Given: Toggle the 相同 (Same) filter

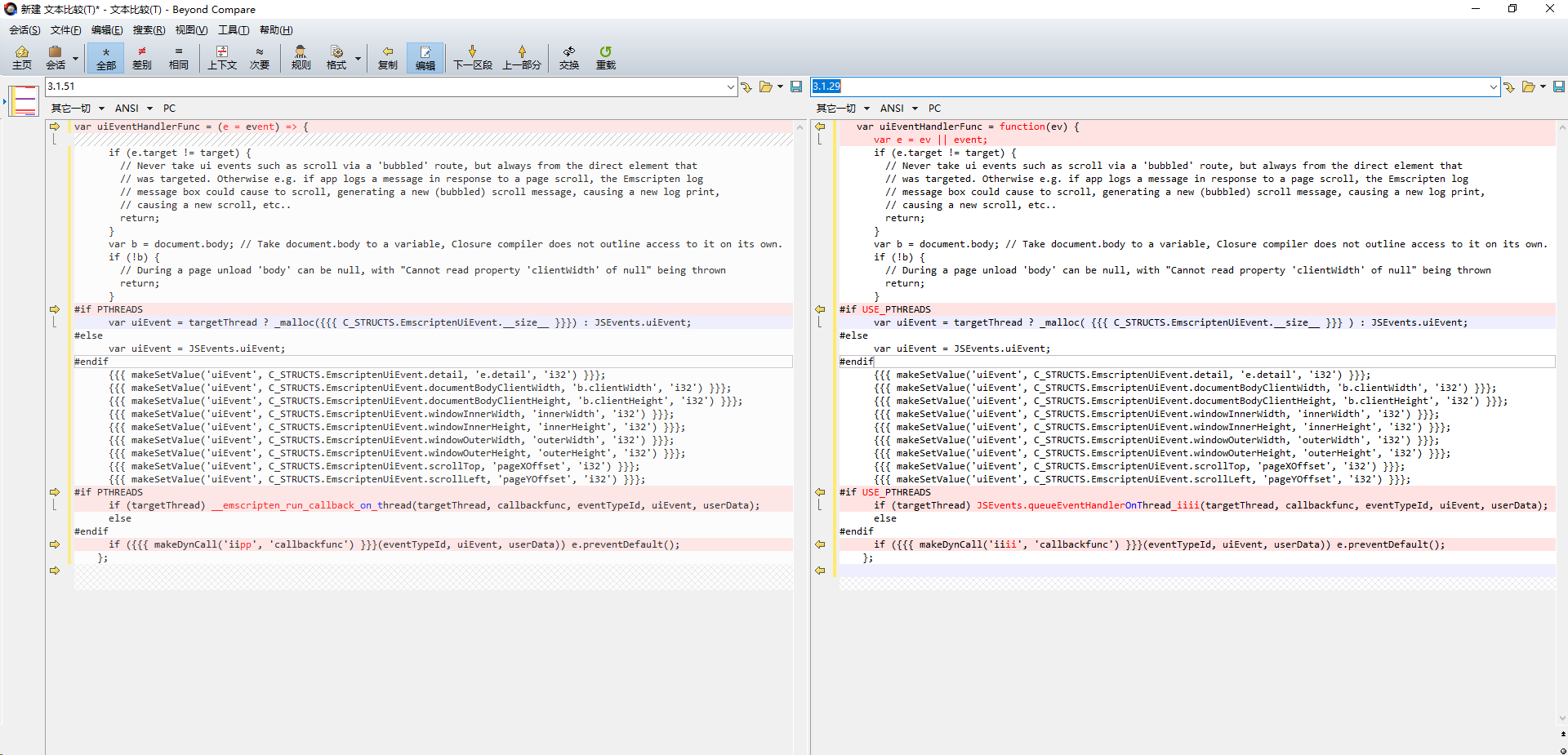Looking at the screenshot, I should [178, 58].
